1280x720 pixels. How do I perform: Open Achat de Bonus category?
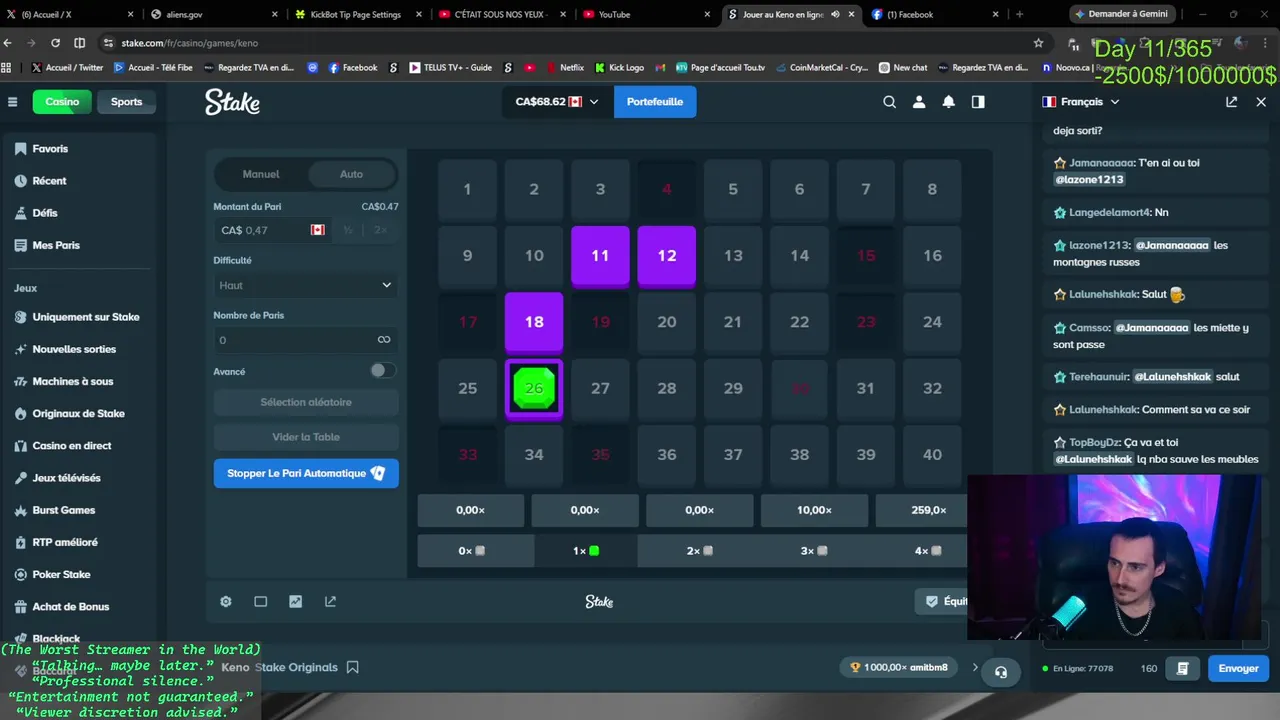point(71,607)
